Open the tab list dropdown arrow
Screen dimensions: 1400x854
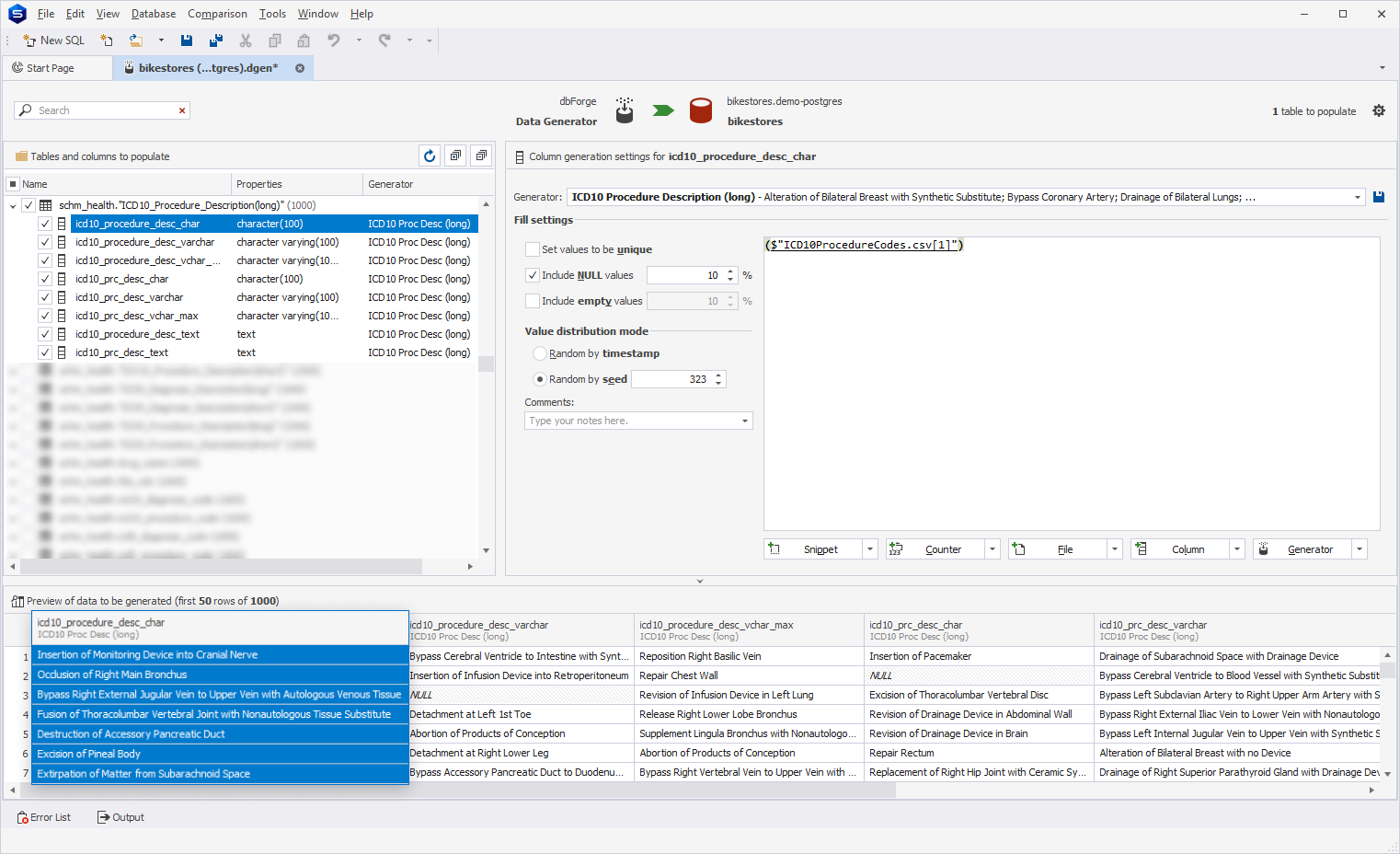[x=1382, y=68]
